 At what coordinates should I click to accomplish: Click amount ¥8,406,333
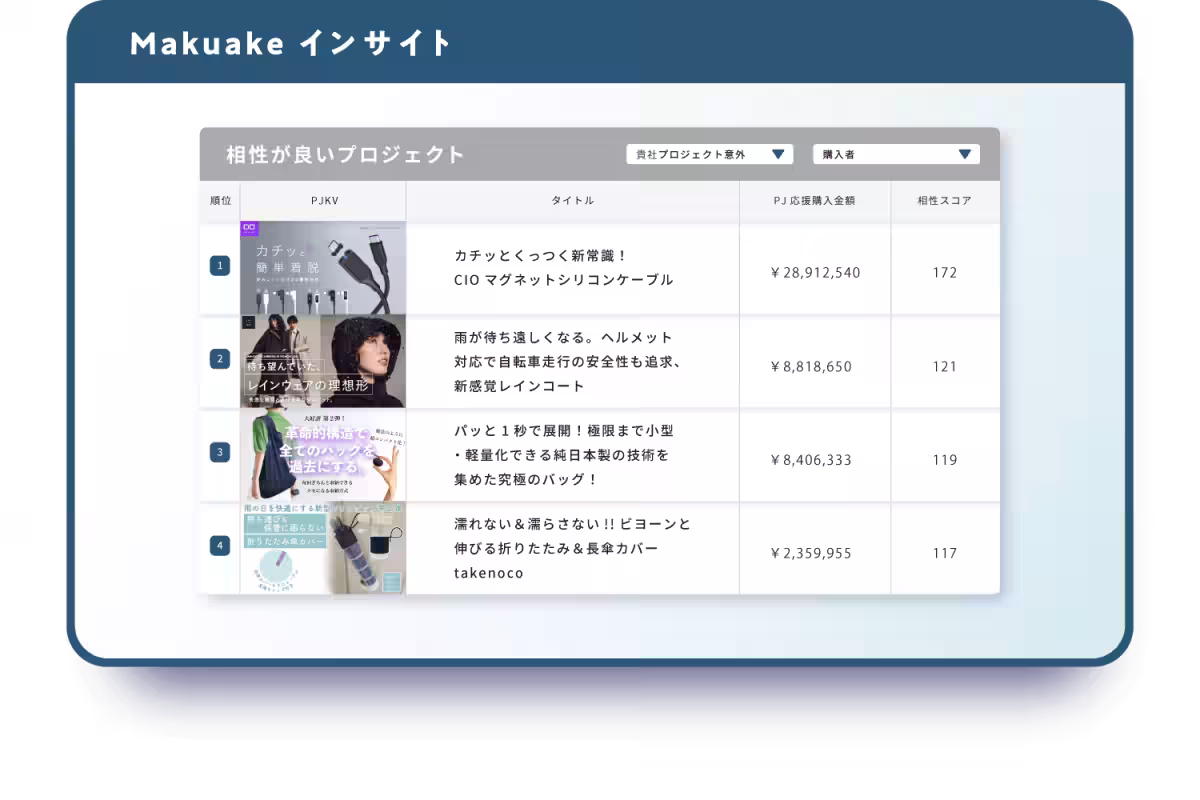coord(811,460)
